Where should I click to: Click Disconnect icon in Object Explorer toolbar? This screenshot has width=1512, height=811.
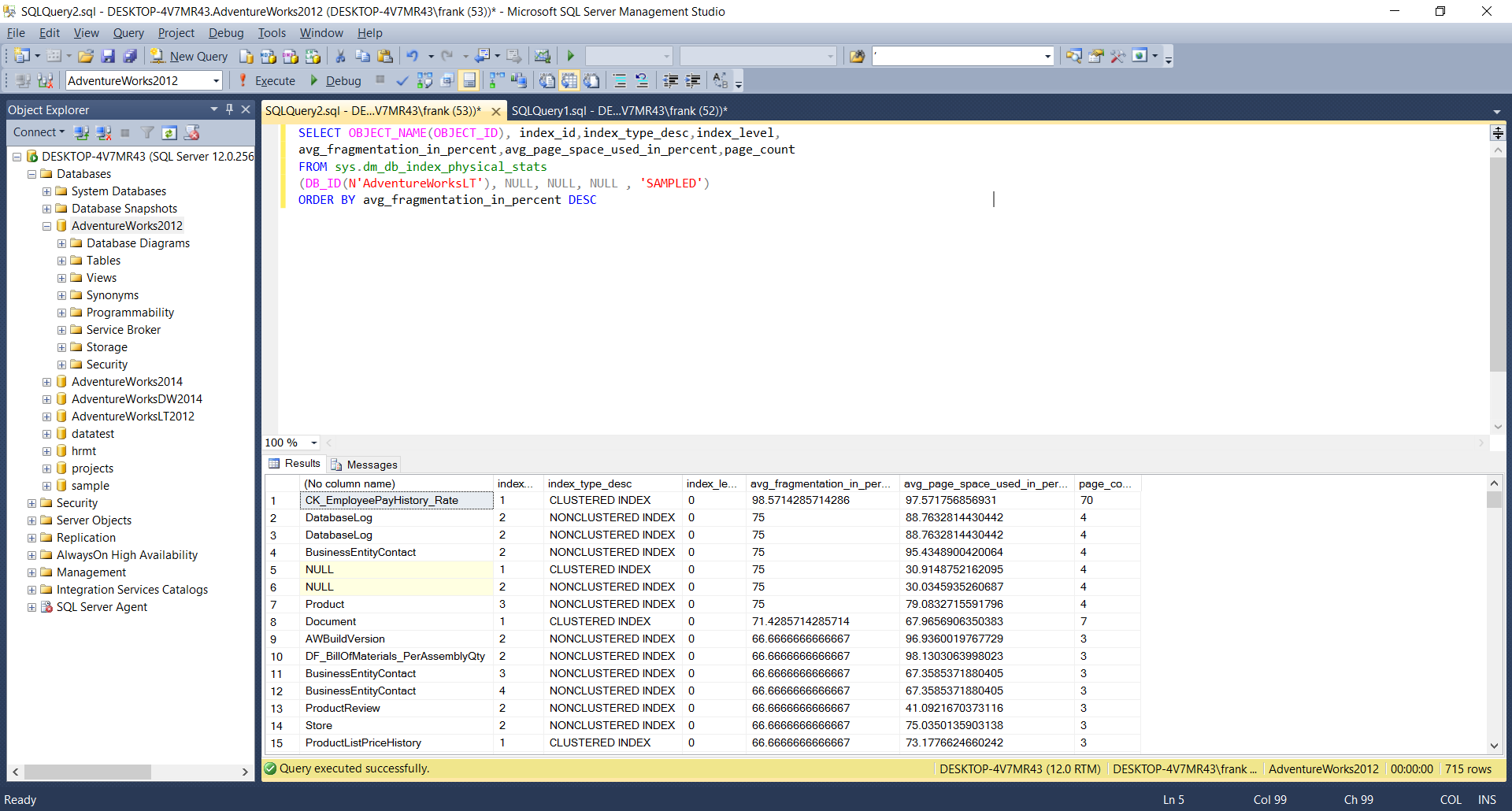tap(103, 132)
